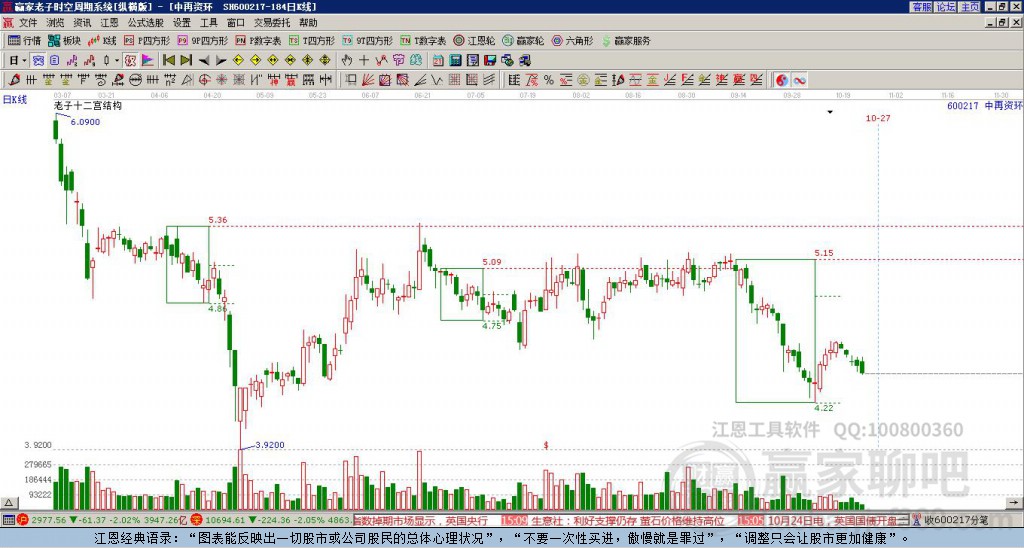Select the Gann fan lines tool
This screenshot has height=548, width=1024.
pyautogui.click(x=368, y=80)
